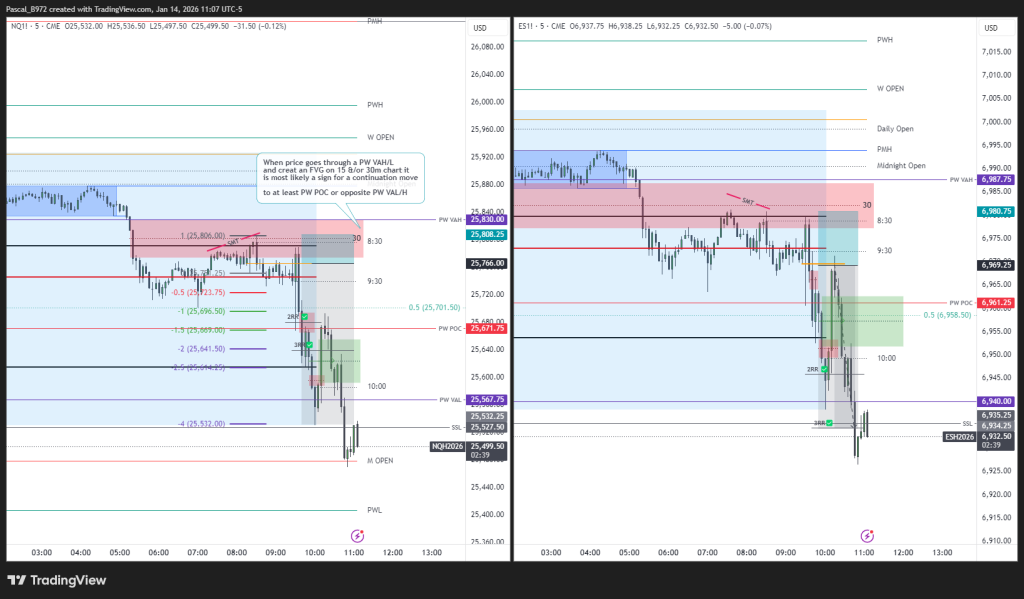
Task: Click the ESH2026 price label
Action: pyautogui.click(x=959, y=436)
